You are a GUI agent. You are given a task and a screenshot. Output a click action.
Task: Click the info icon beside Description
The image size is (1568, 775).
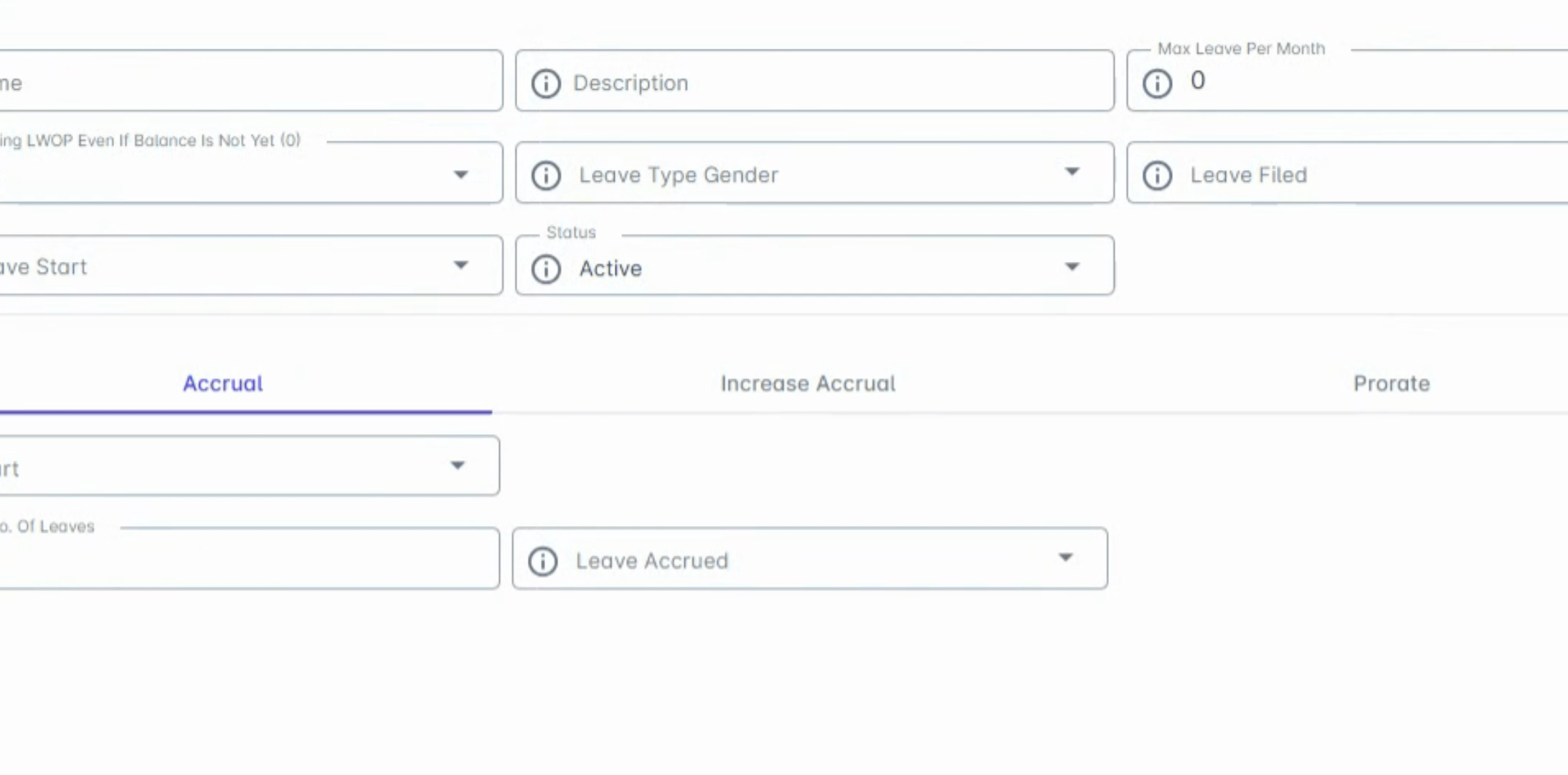pos(546,83)
